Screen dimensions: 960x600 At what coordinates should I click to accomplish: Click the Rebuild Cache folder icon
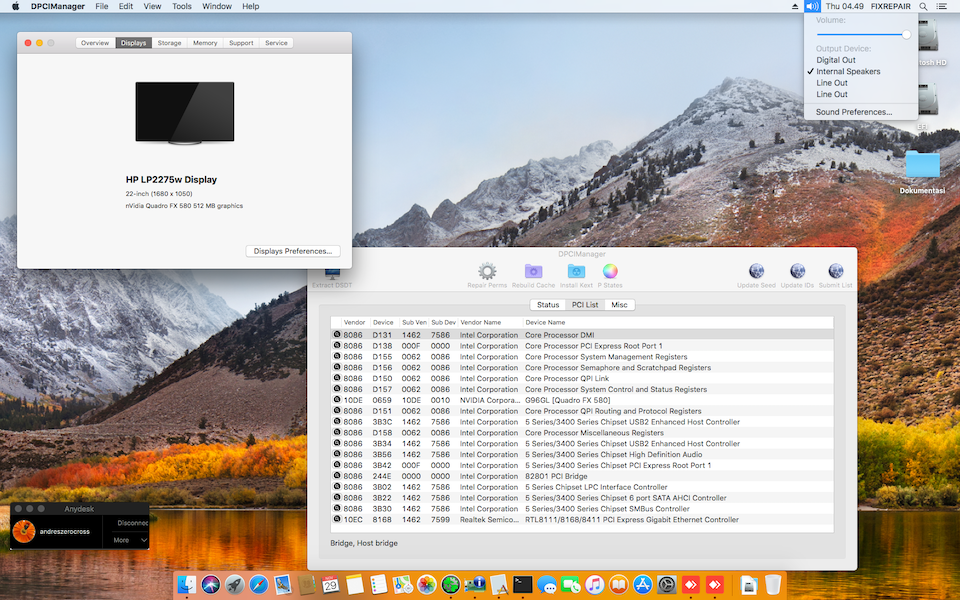pyautogui.click(x=533, y=272)
